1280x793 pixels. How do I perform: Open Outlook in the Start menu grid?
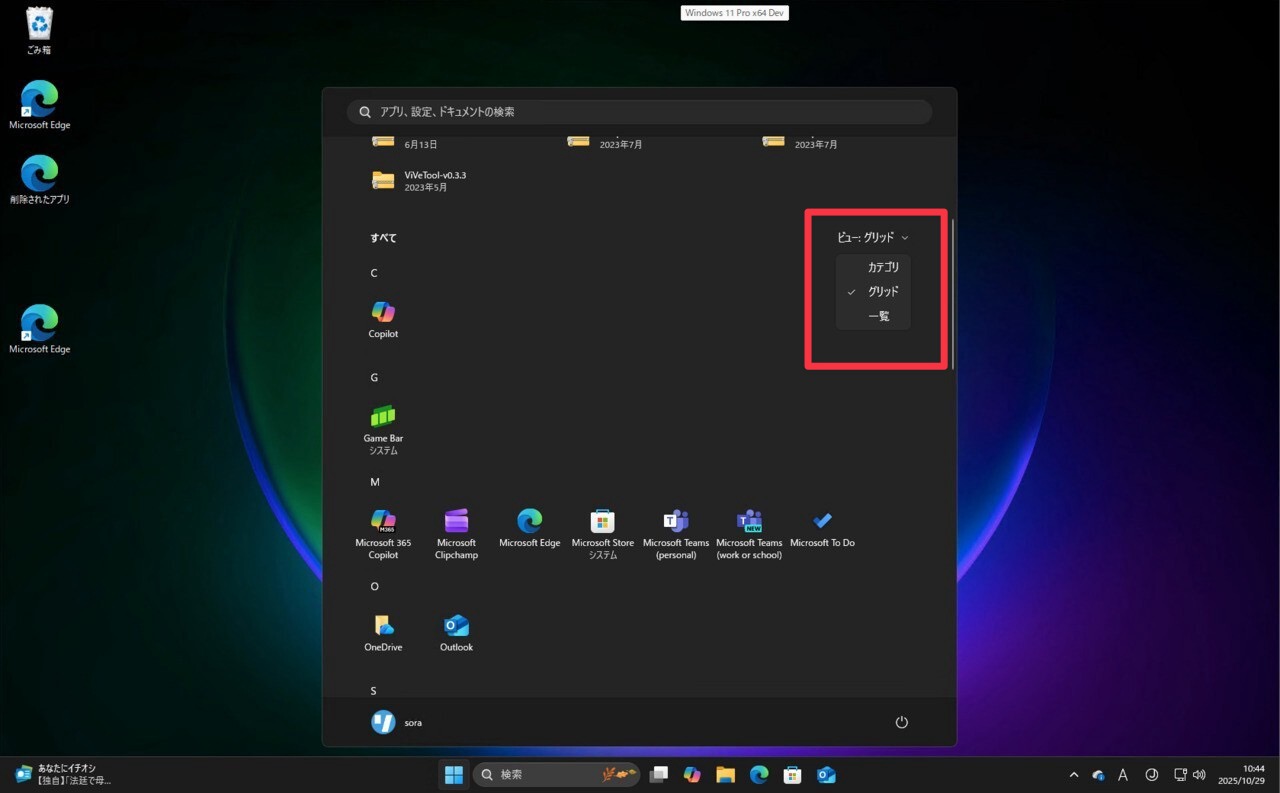pos(456,632)
